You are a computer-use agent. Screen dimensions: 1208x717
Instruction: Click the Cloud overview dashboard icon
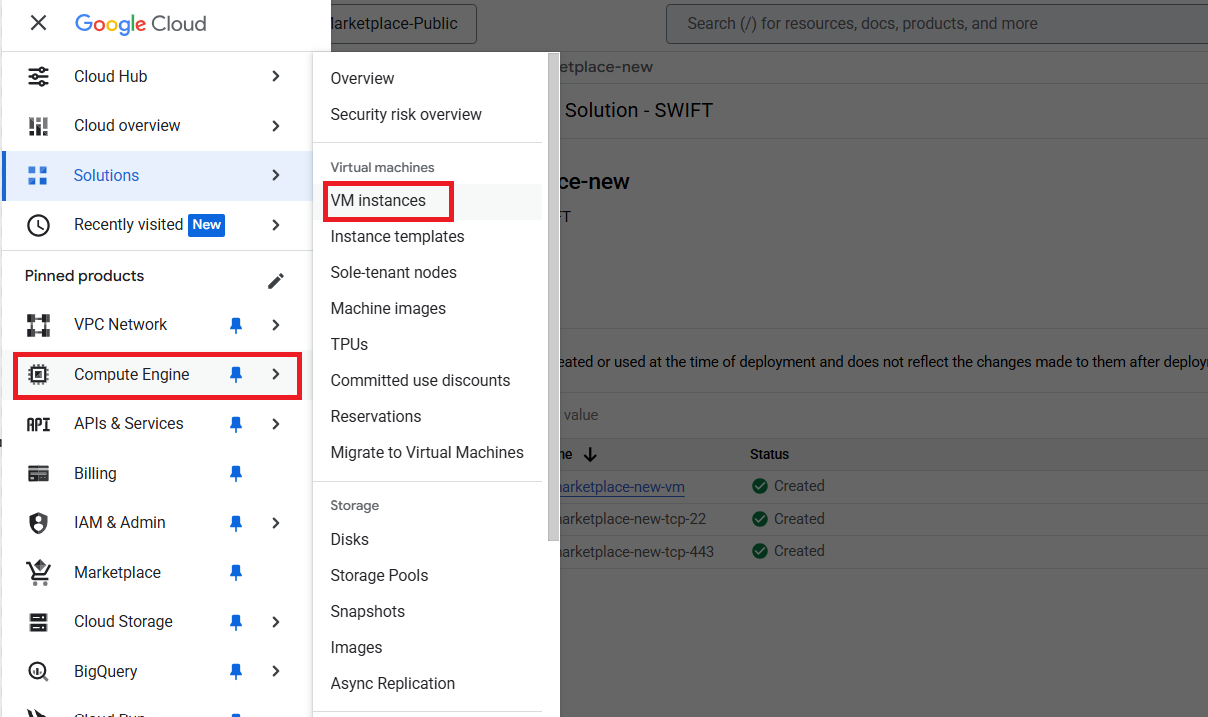click(x=38, y=126)
